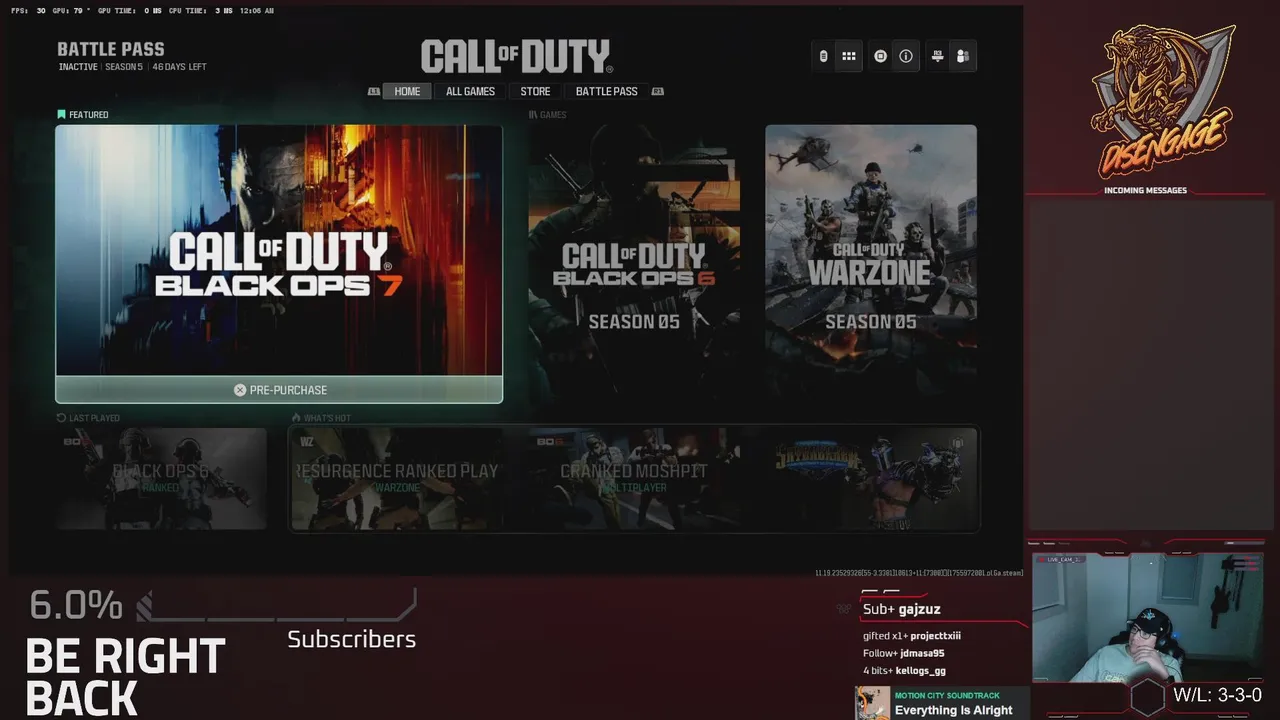The height and width of the screenshot is (720, 1280).
Task: Open Warzone Season 05 tile
Action: [x=871, y=262]
